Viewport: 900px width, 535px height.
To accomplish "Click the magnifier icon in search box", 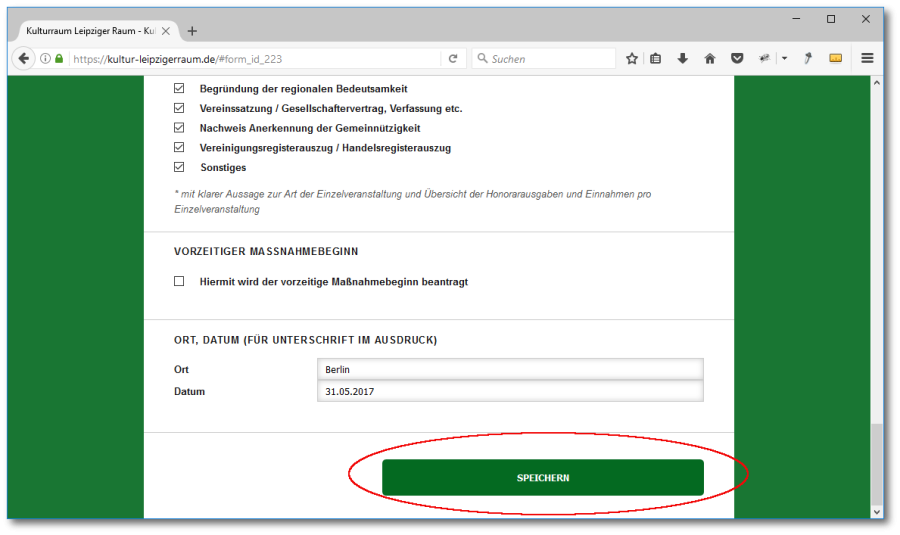I will 482,59.
